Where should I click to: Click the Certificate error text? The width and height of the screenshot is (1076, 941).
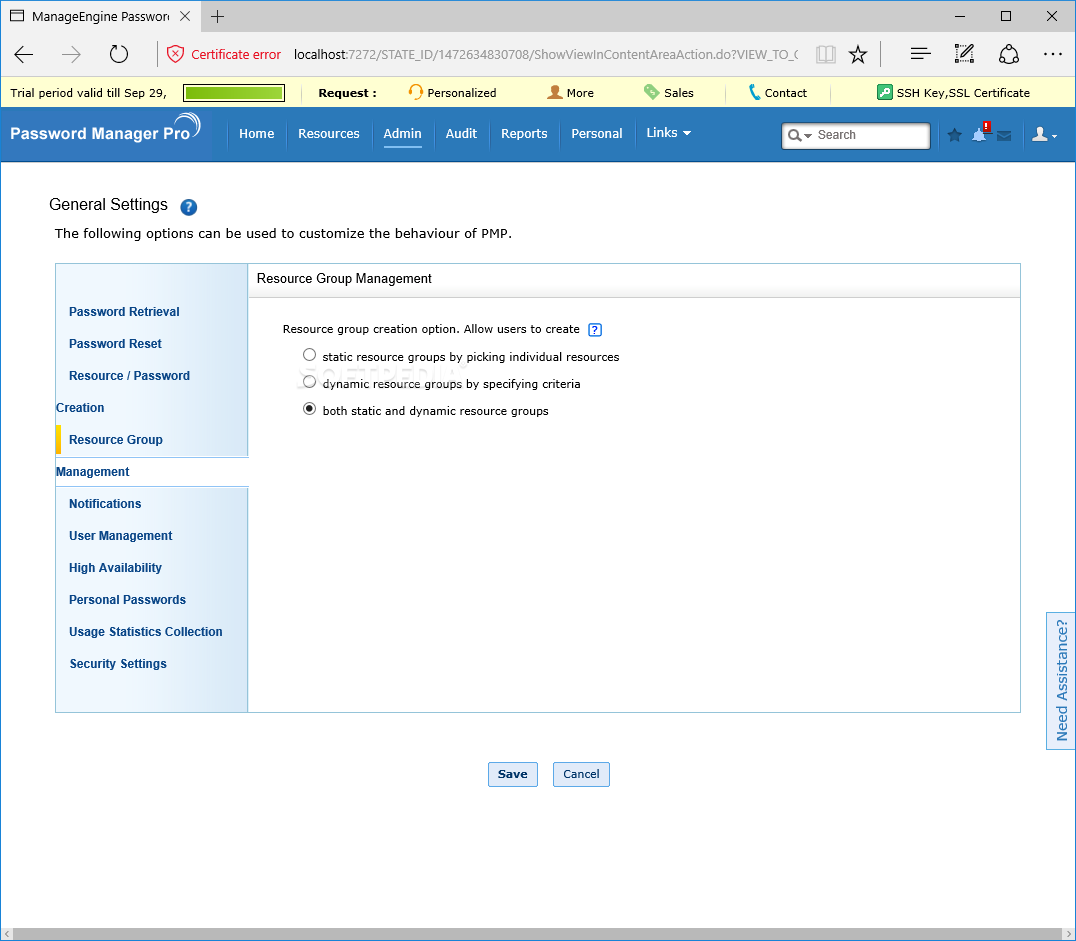pyautogui.click(x=236, y=54)
